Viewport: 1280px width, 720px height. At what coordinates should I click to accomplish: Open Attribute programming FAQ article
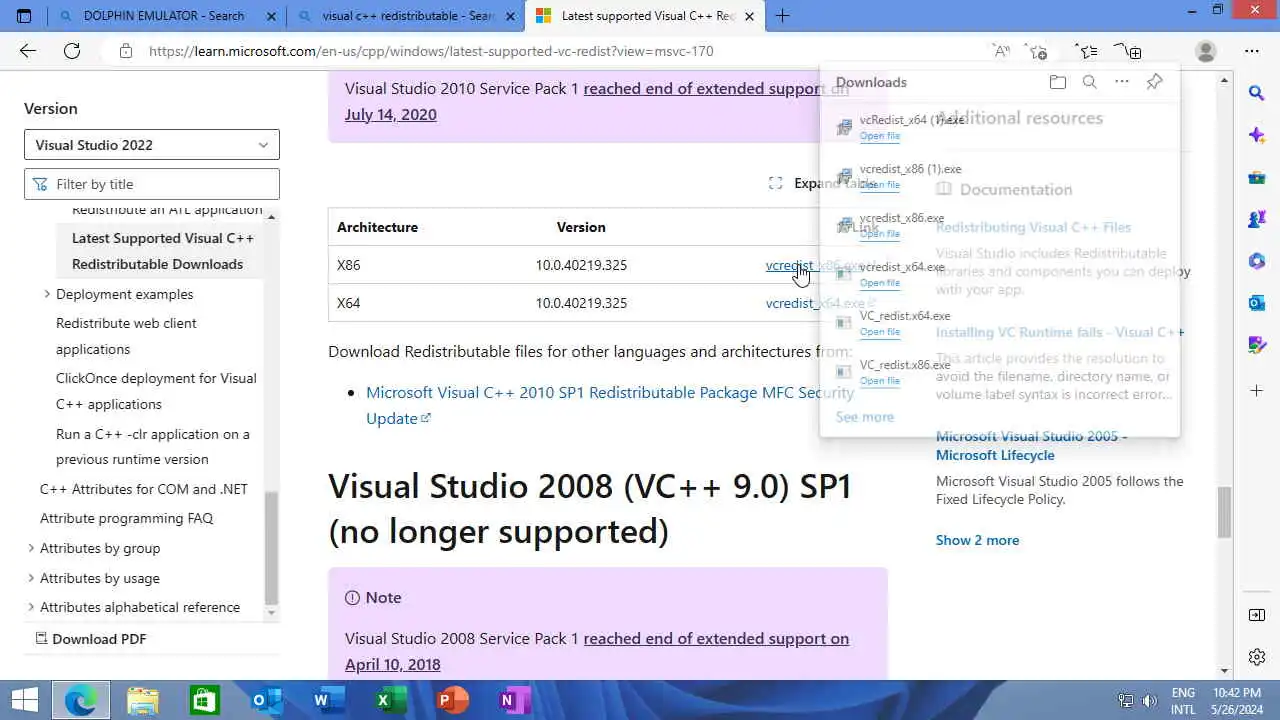pyautogui.click(x=126, y=518)
